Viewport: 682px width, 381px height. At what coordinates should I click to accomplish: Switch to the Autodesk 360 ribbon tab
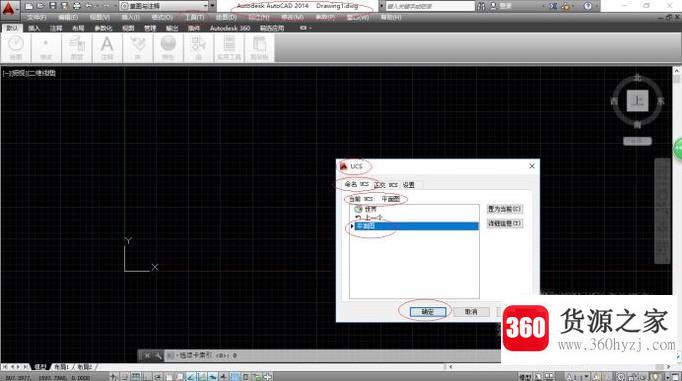[x=230, y=28]
